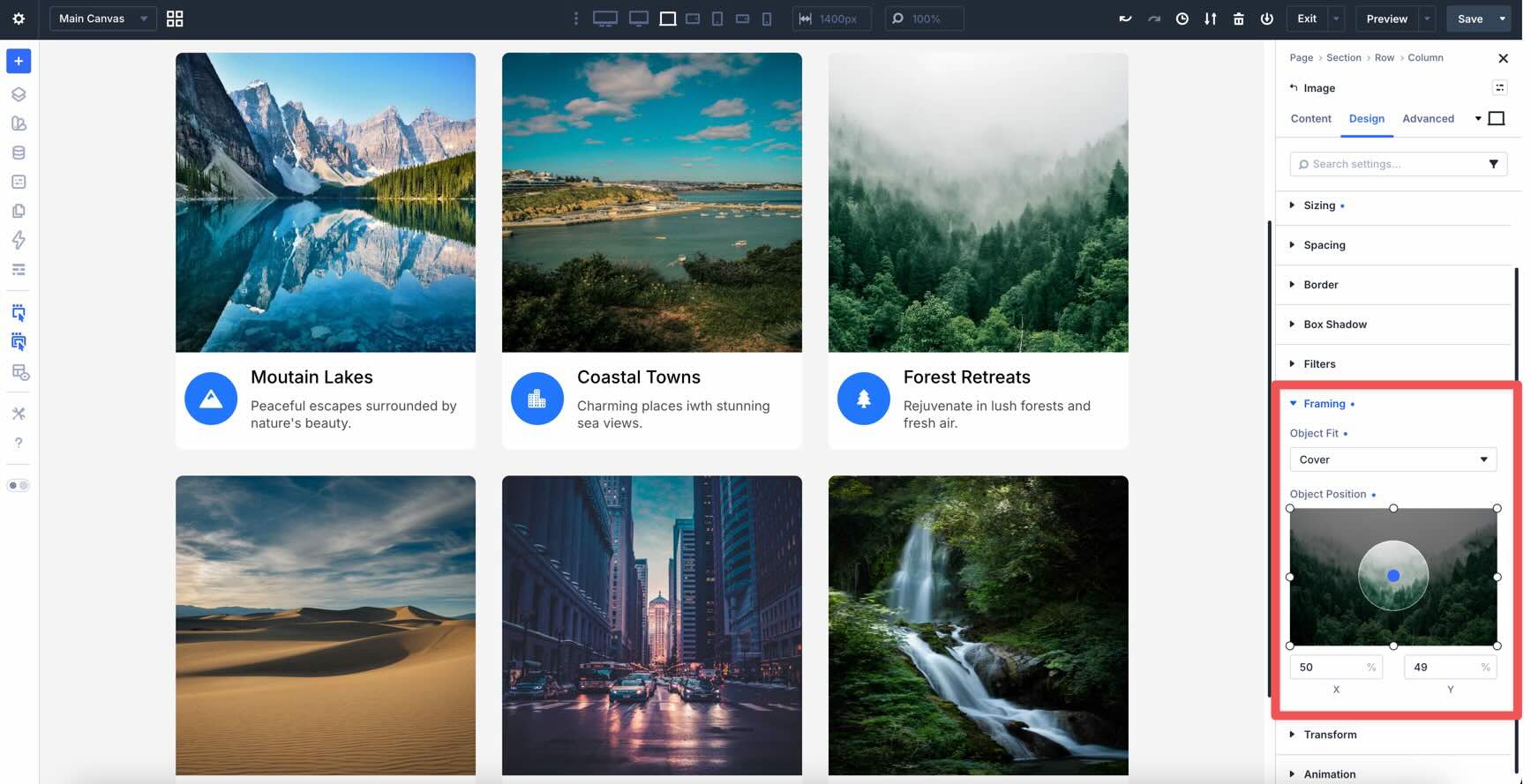Go to Section in the breadcrumb
1531x784 pixels.
(x=1344, y=58)
